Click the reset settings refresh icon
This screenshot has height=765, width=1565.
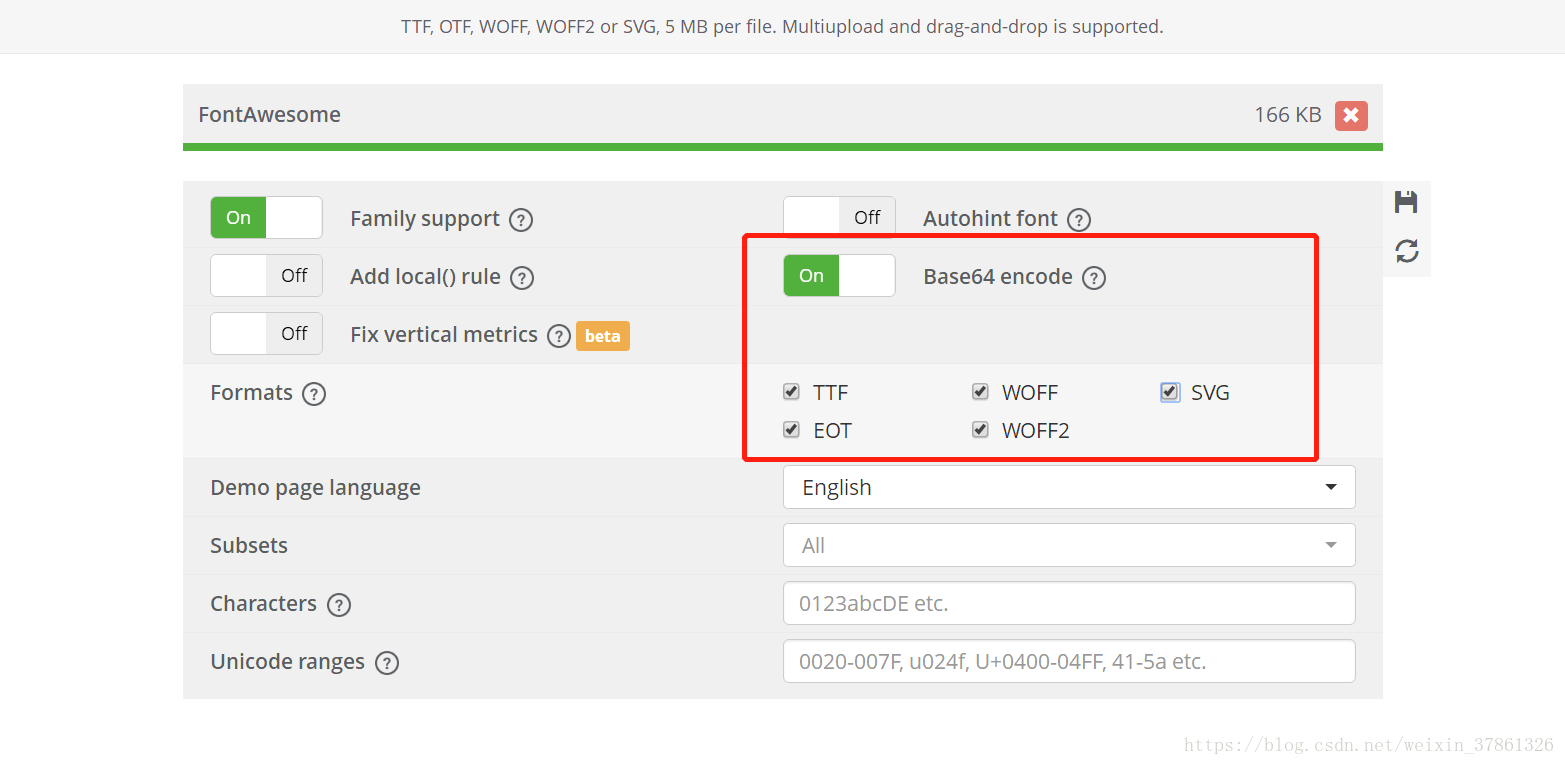pyautogui.click(x=1407, y=251)
